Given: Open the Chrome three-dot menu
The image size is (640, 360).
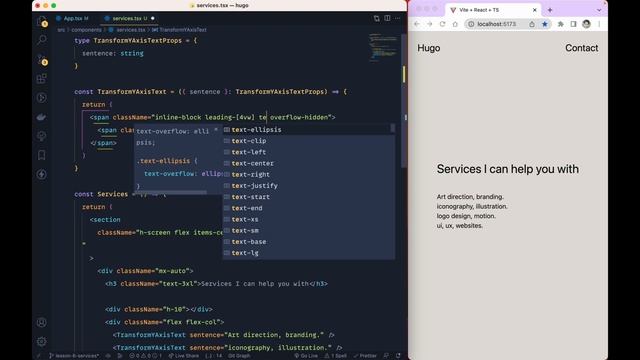Looking at the screenshot, I should click(x=599, y=24).
